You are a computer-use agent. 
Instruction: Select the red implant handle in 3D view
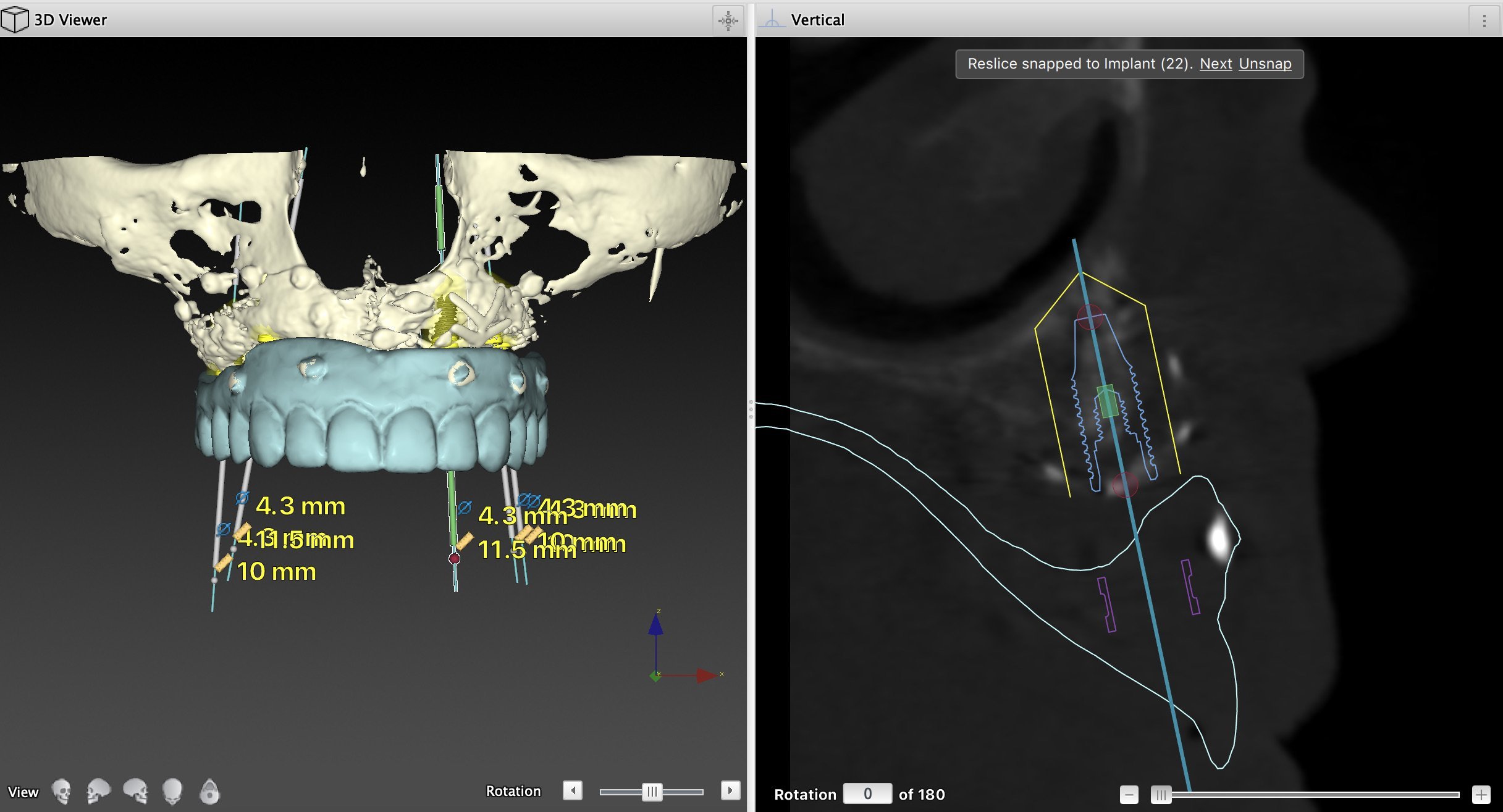[x=455, y=558]
